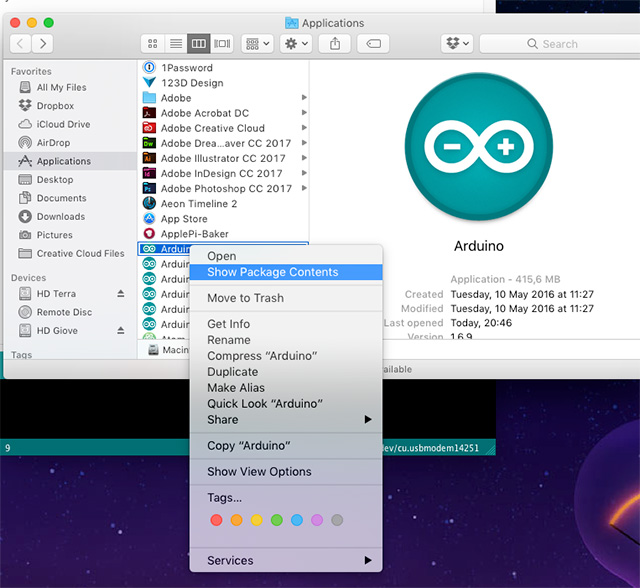This screenshot has height=588, width=640.
Task: Choose Show Package Contents
Action: pyautogui.click(x=272, y=272)
